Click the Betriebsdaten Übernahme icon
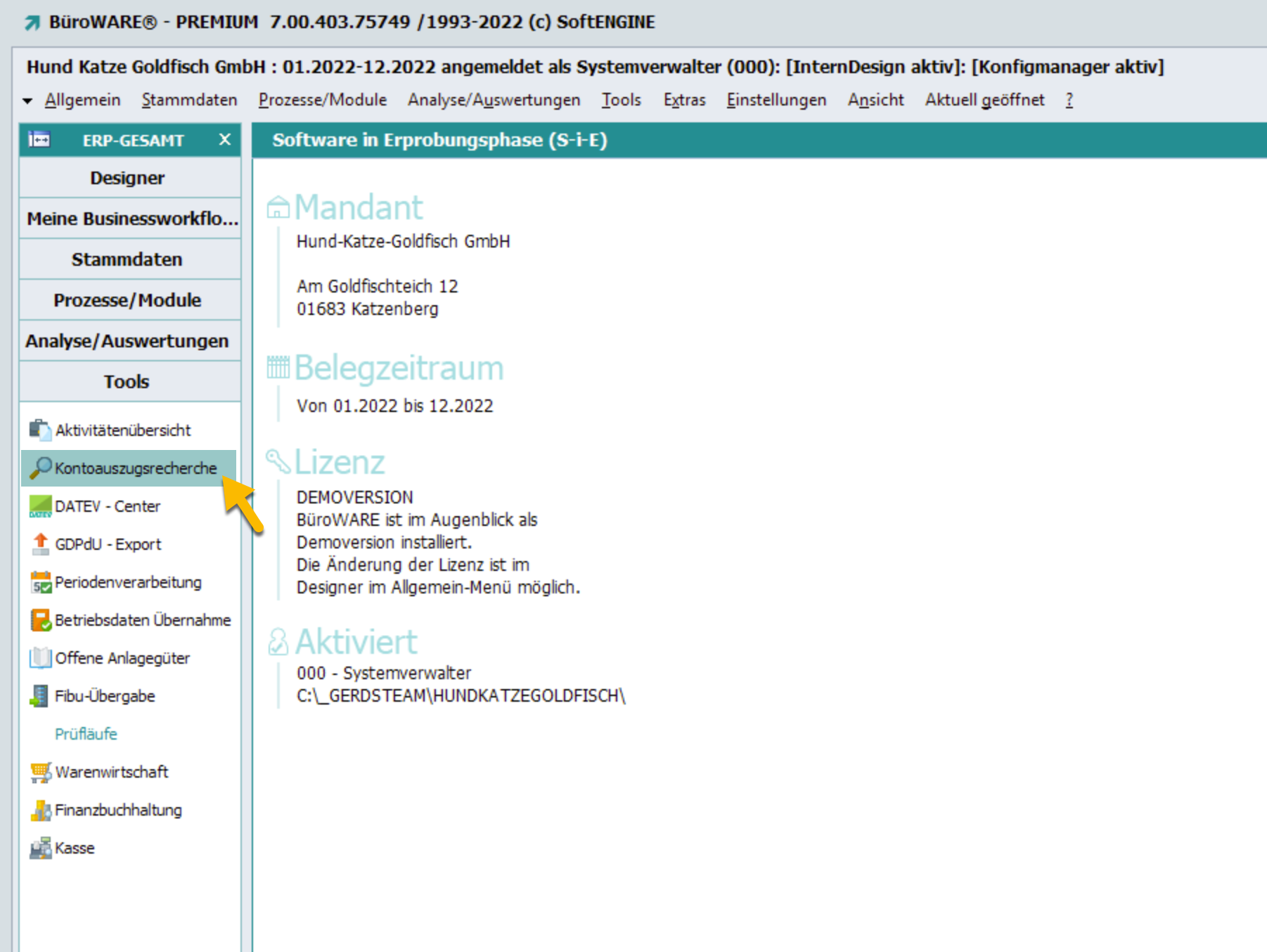The width and height of the screenshot is (1267, 952). pos(40,620)
